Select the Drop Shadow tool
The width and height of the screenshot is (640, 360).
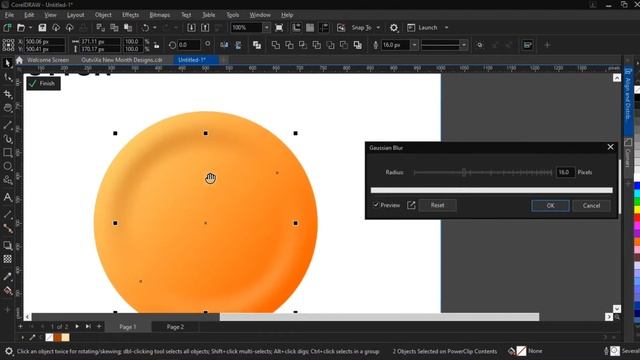click(x=7, y=245)
